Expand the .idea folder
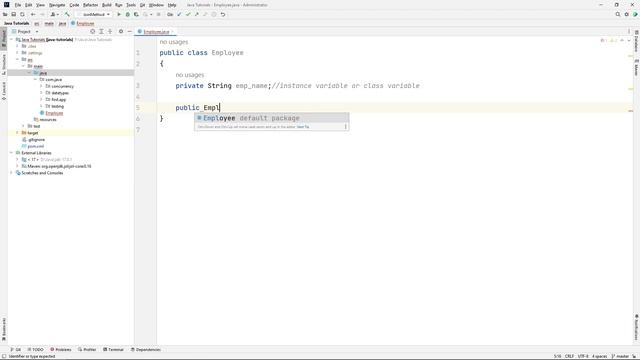This screenshot has width=640, height=360. 18,46
